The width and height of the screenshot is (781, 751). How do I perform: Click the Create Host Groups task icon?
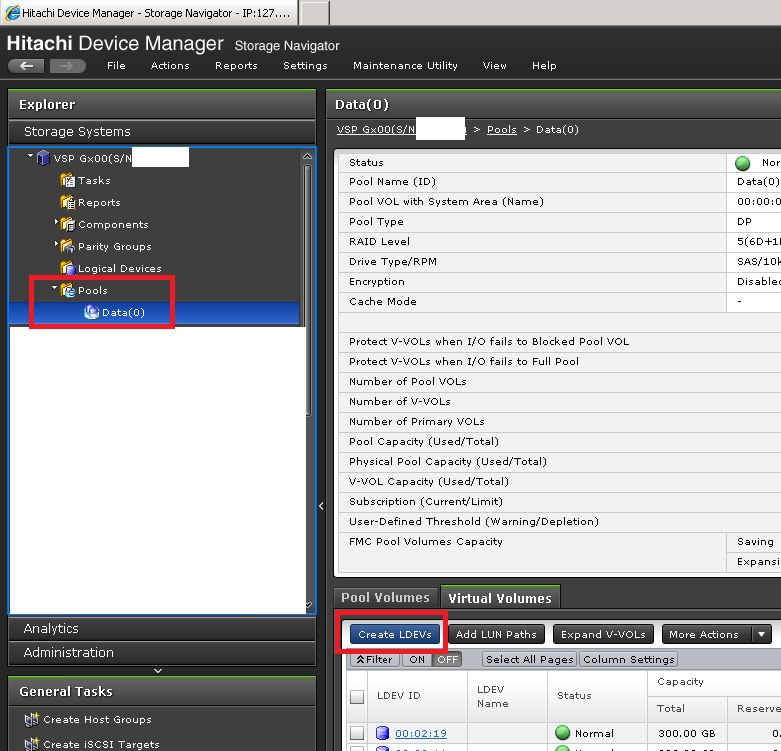tap(31, 719)
